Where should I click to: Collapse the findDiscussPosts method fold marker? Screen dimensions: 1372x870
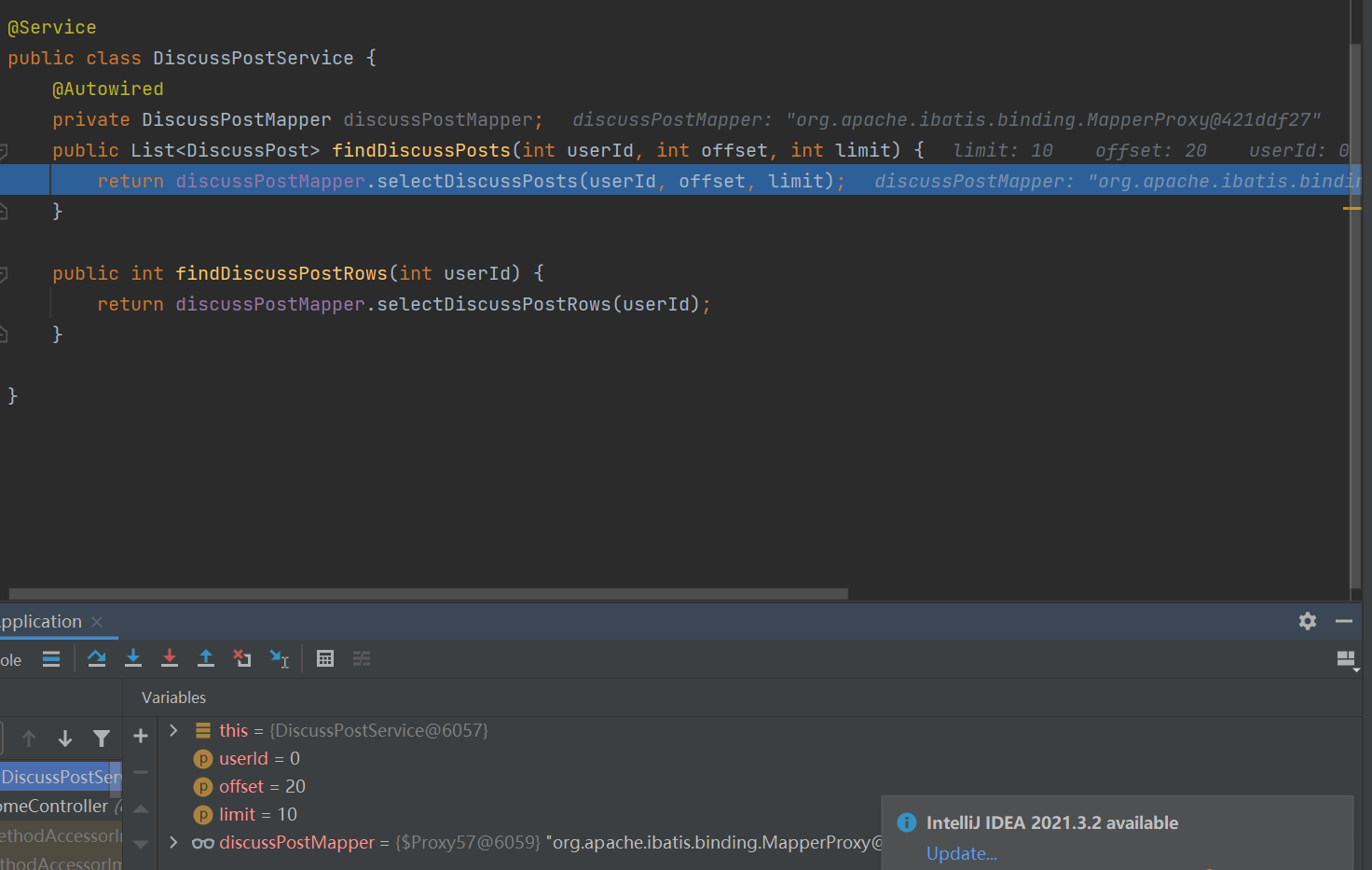(4, 151)
